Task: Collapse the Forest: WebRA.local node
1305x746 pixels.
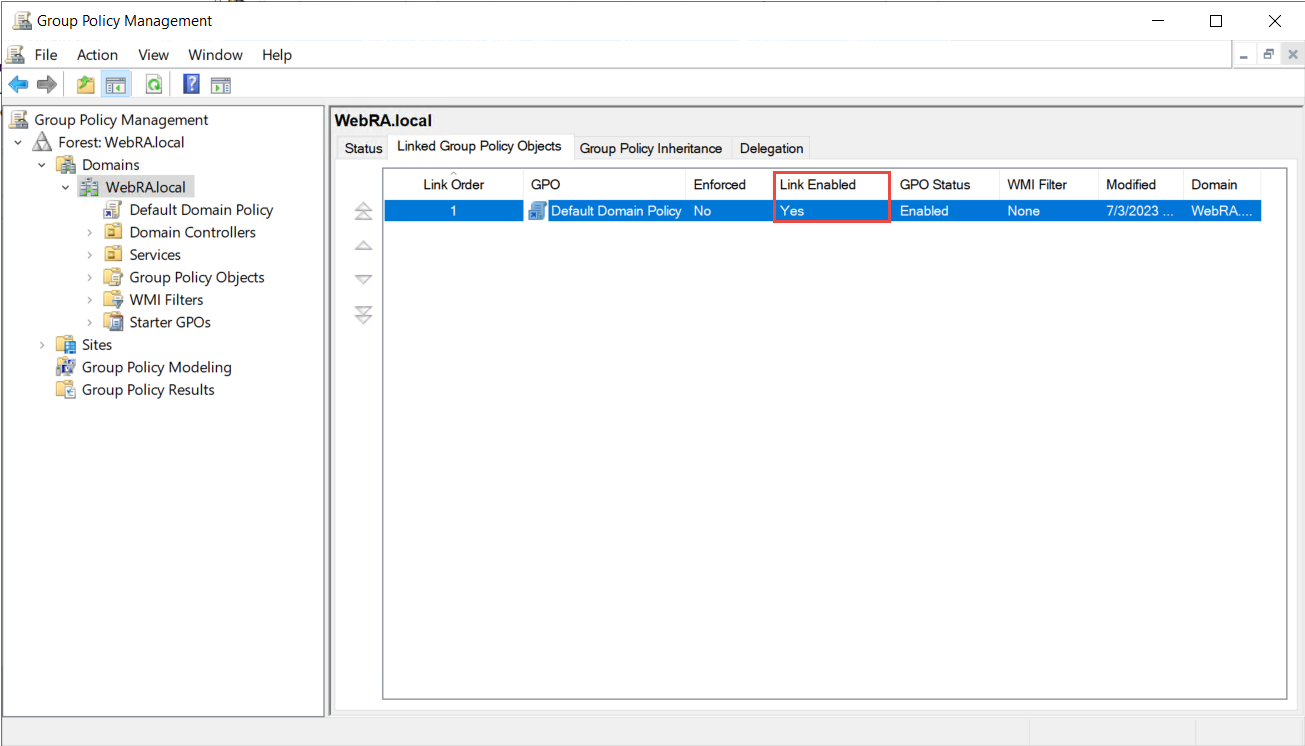Action: click(19, 143)
